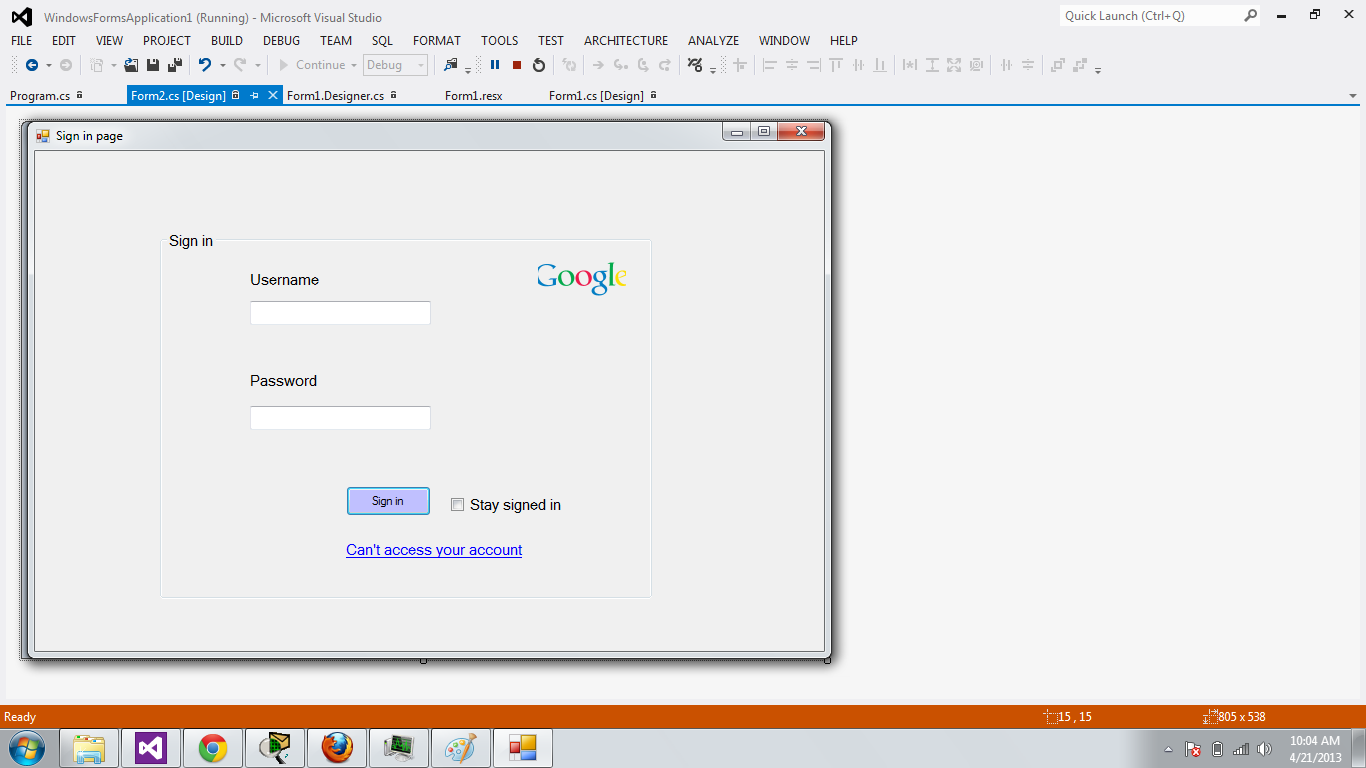Open the Can't access your account link

(x=433, y=550)
